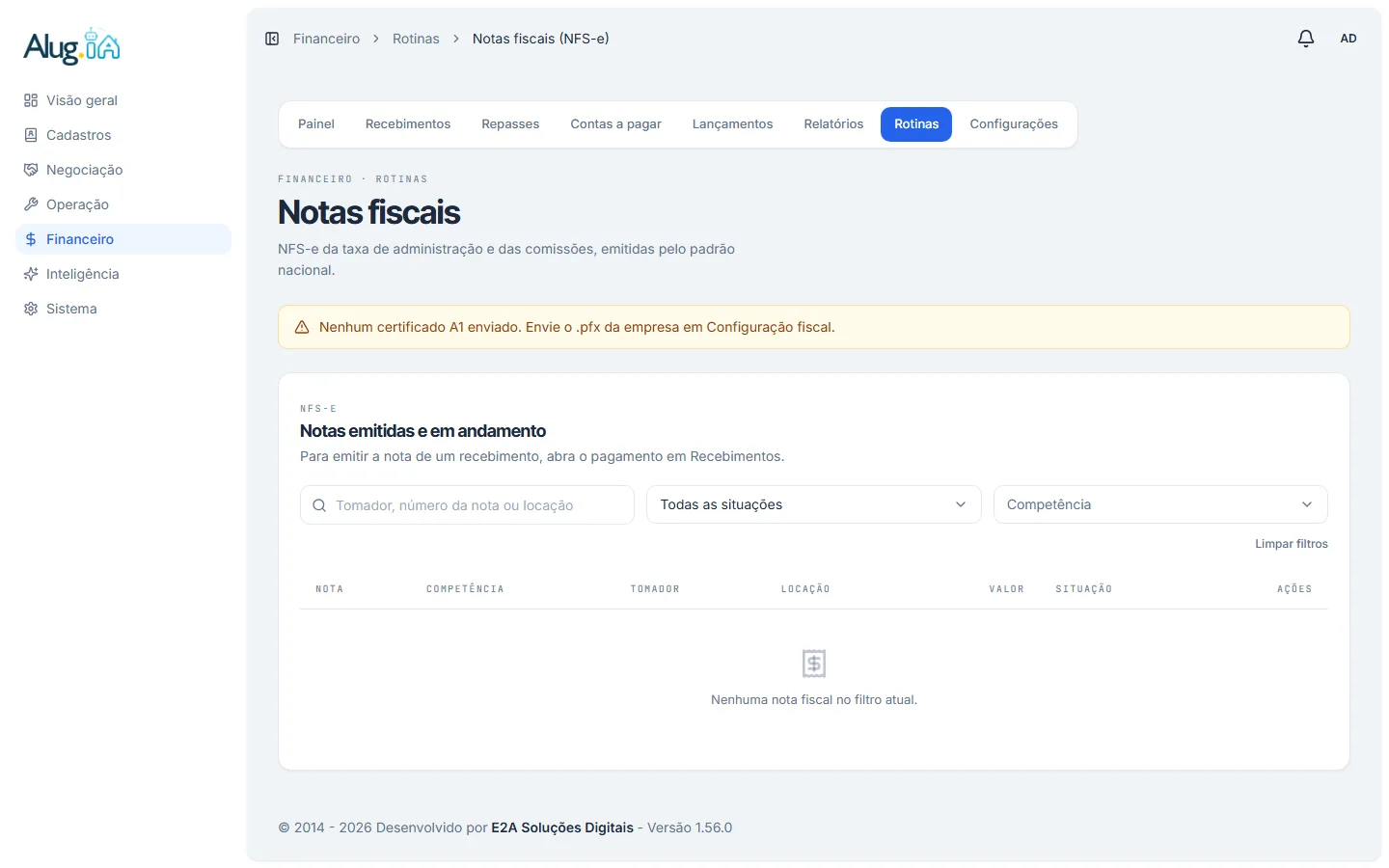Open Sistema in the sidebar
The width and height of the screenshot is (1389, 868).
point(123,309)
